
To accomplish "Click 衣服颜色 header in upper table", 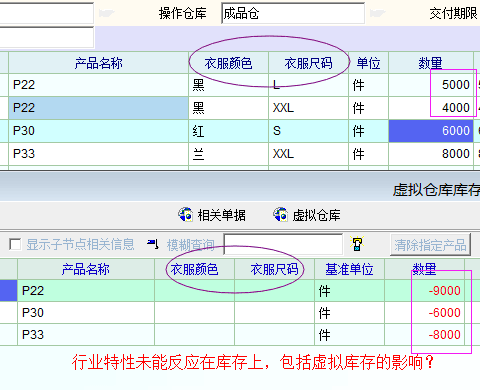I will (228, 63).
